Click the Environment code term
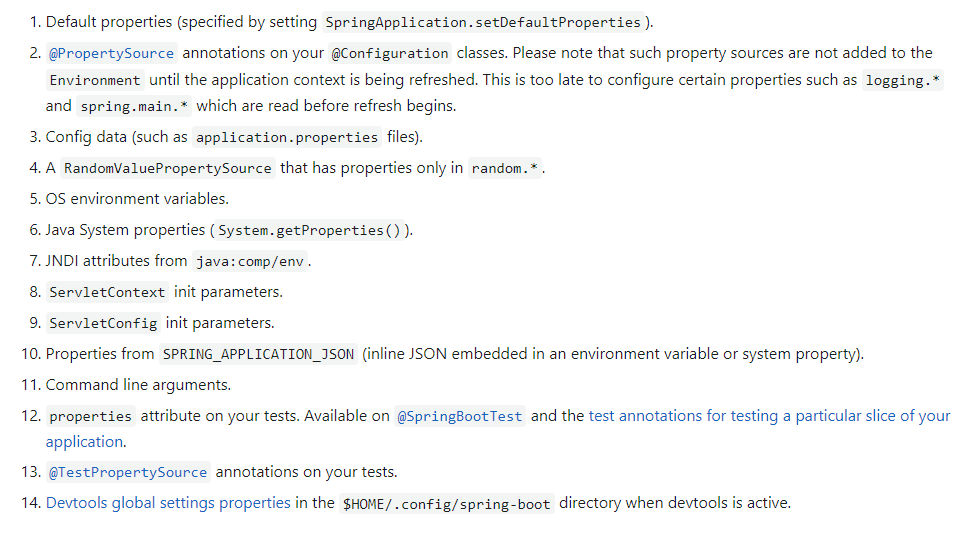Image resolution: width=961 pixels, height=533 pixels. click(x=95, y=80)
